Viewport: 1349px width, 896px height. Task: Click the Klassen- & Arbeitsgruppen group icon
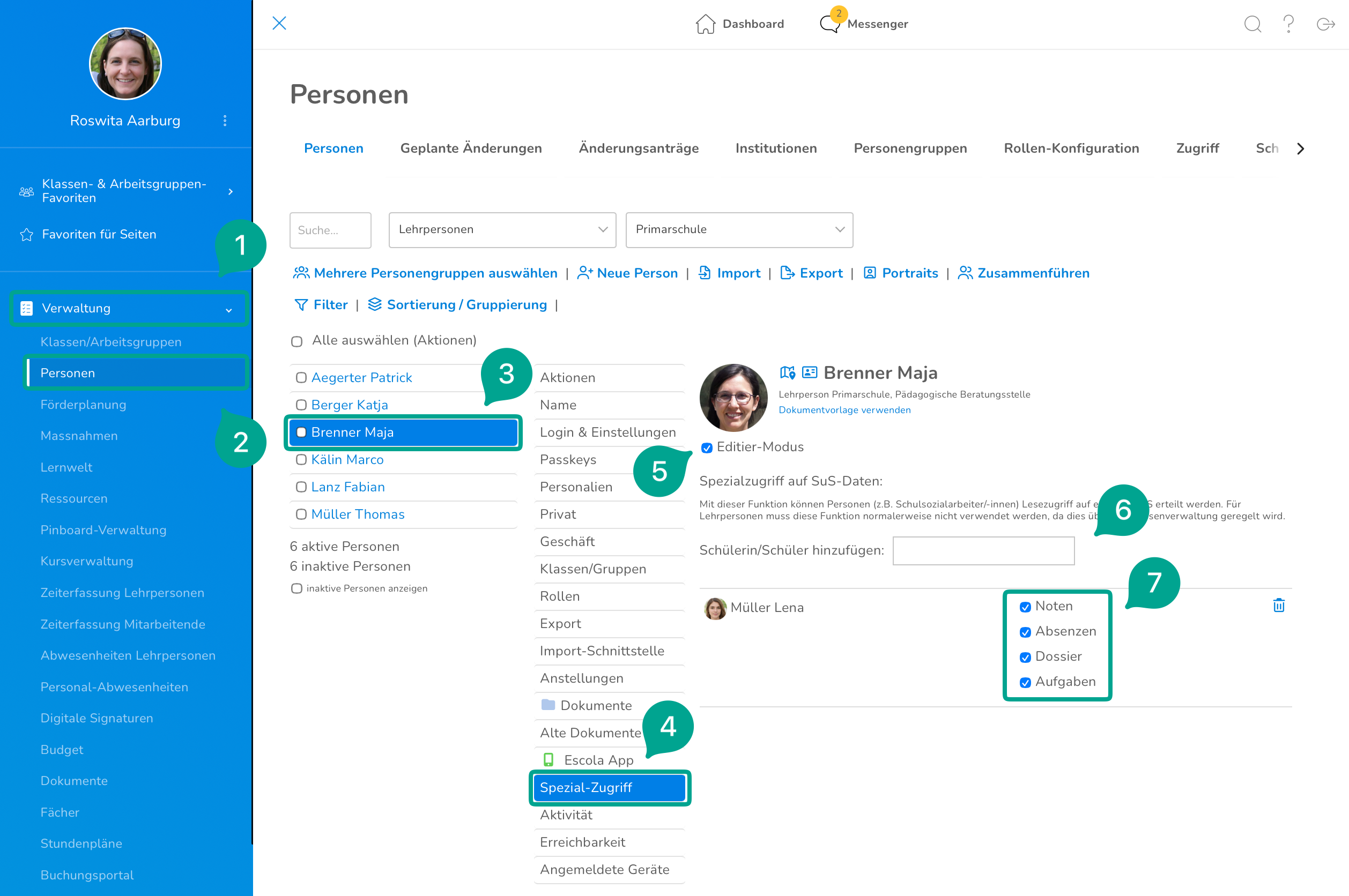click(26, 191)
